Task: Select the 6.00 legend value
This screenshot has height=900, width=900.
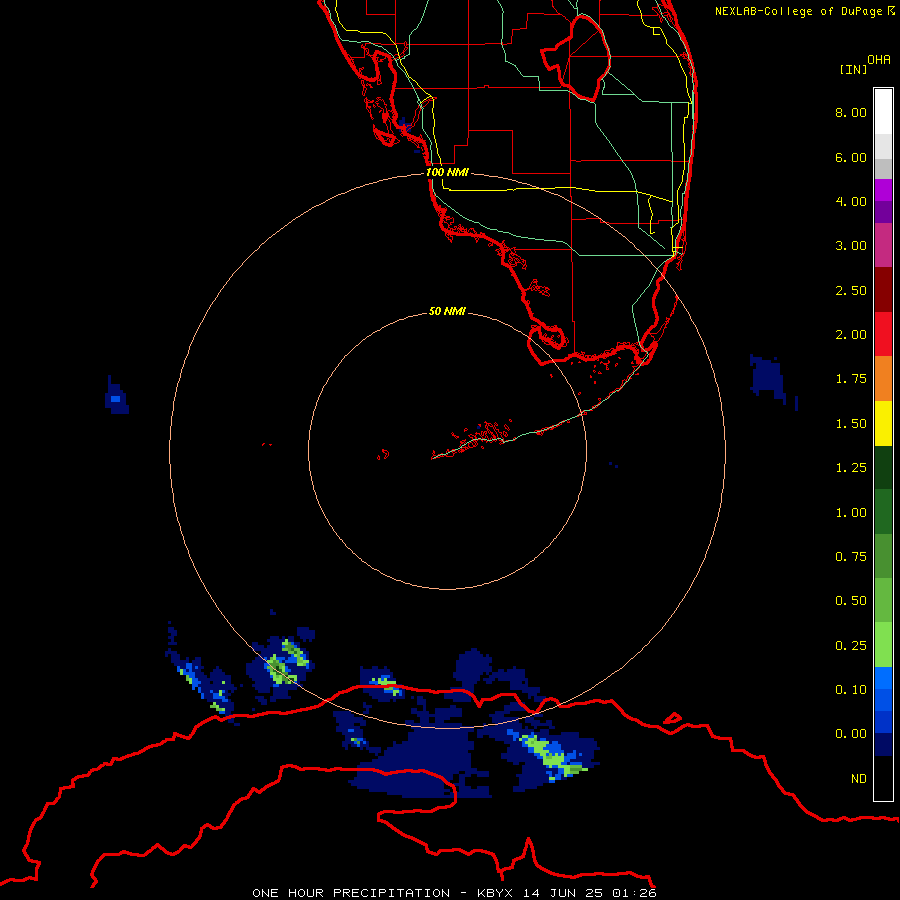Action: (x=851, y=157)
